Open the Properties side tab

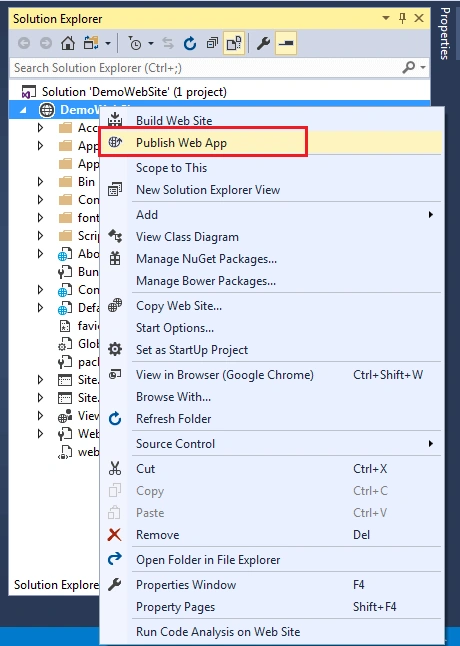[445, 33]
